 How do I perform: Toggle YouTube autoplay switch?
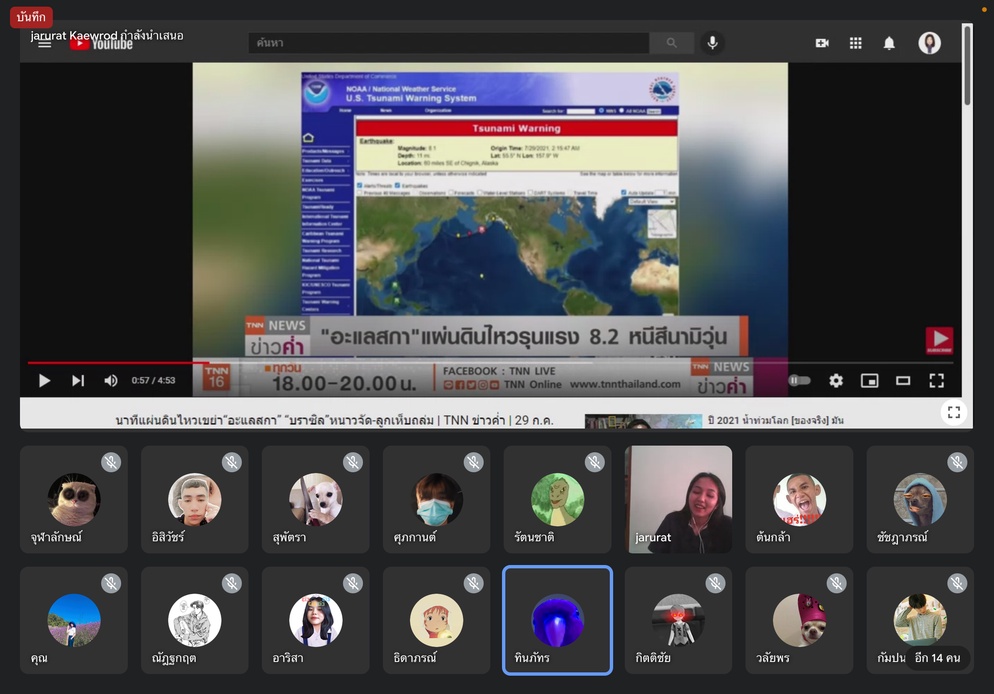pyautogui.click(x=799, y=380)
